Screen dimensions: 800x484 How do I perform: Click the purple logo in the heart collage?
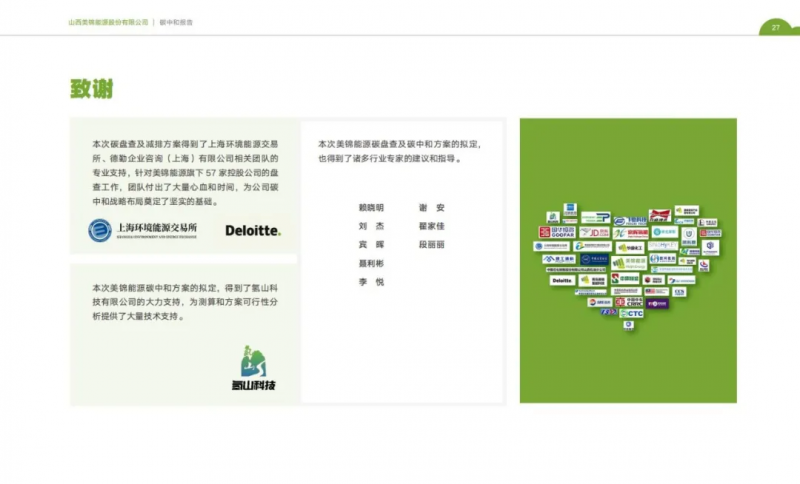click(657, 303)
